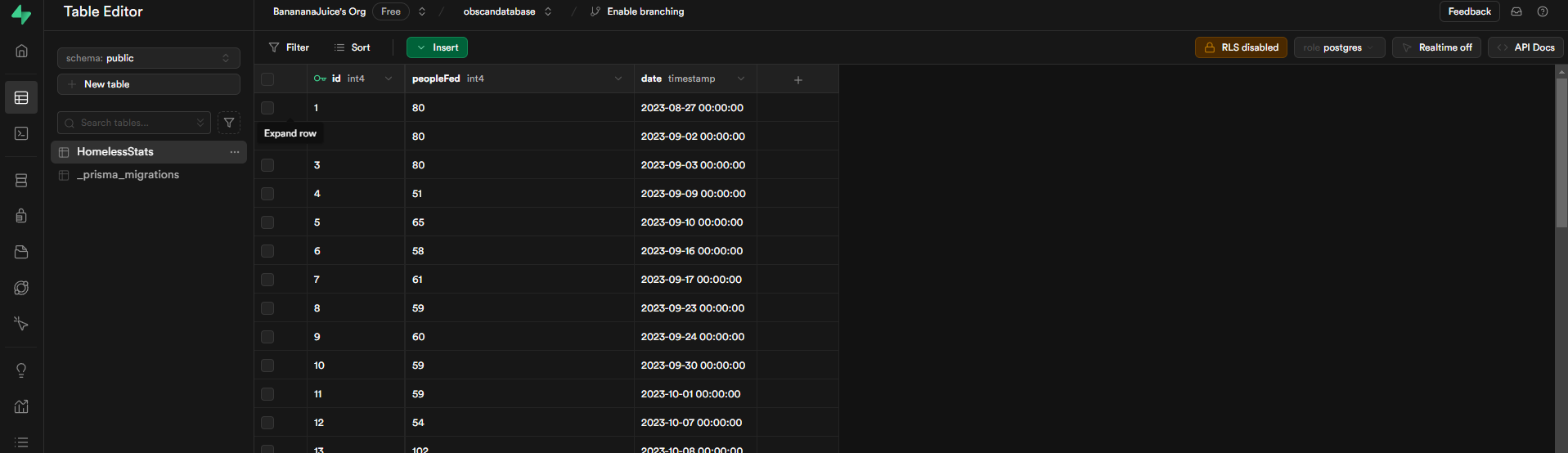Image resolution: width=1568 pixels, height=453 pixels.
Task: Focus the Search tables input
Action: coord(134,123)
